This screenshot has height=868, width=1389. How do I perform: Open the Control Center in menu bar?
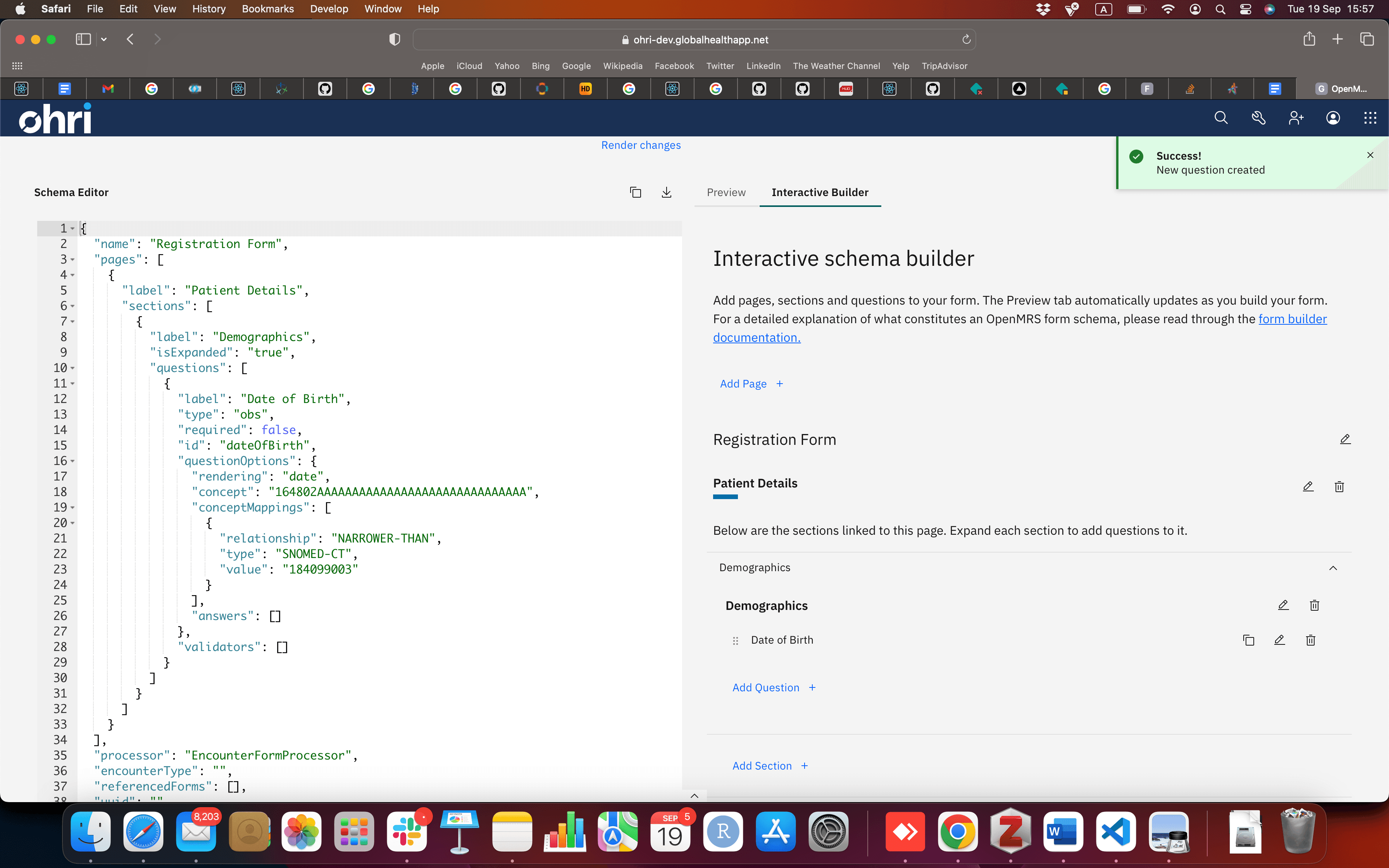1245,9
